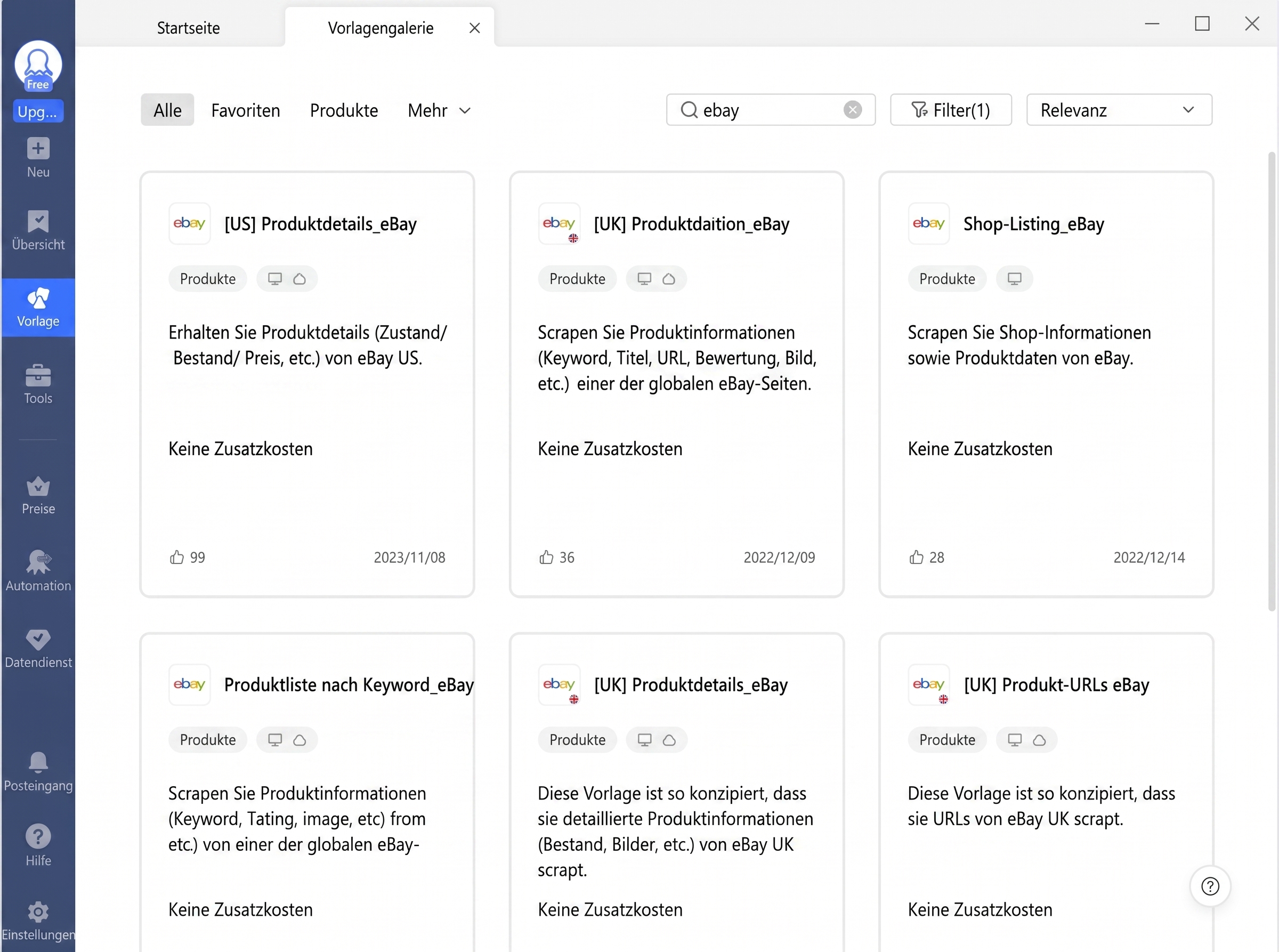The height and width of the screenshot is (952, 1279).
Task: Click the vertical scrollbar of the gallery
Action: (x=1272, y=381)
